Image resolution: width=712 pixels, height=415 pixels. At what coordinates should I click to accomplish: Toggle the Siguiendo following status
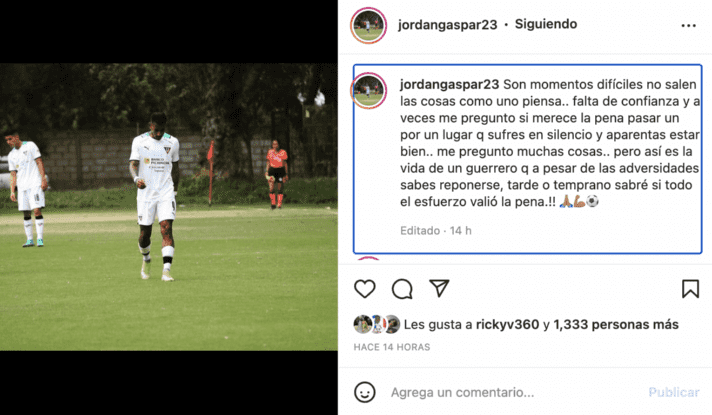click(x=546, y=24)
